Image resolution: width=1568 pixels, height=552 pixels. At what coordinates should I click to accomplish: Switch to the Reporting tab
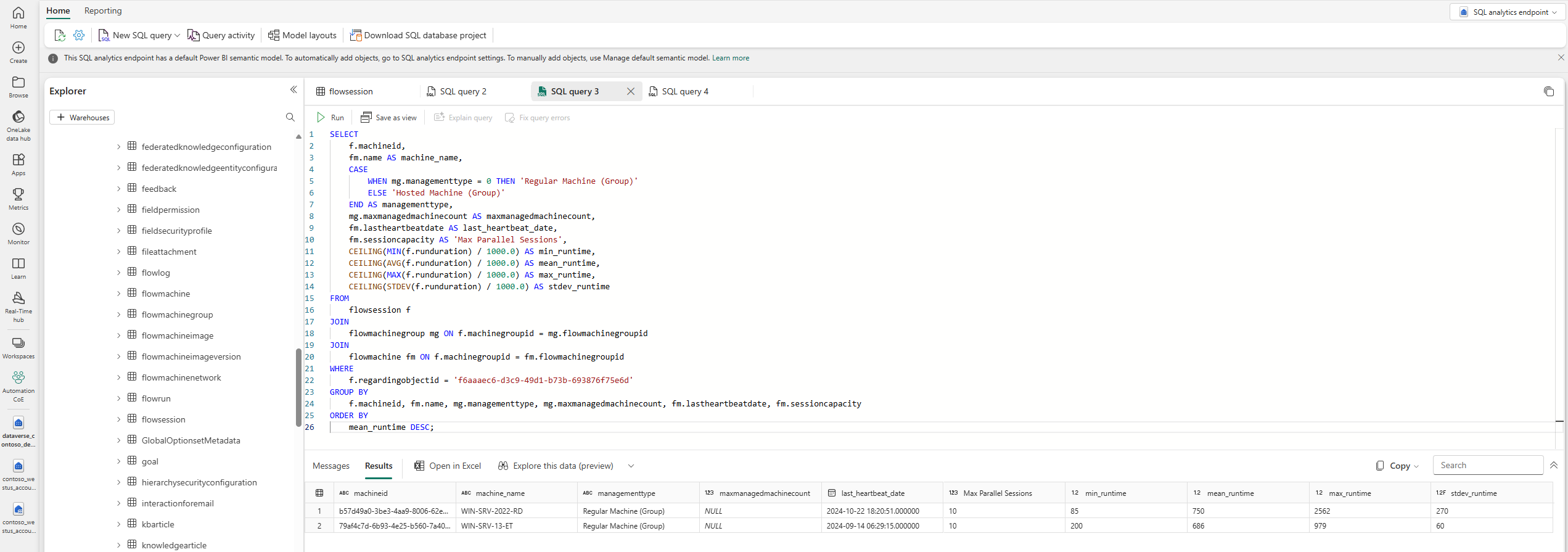coord(103,10)
